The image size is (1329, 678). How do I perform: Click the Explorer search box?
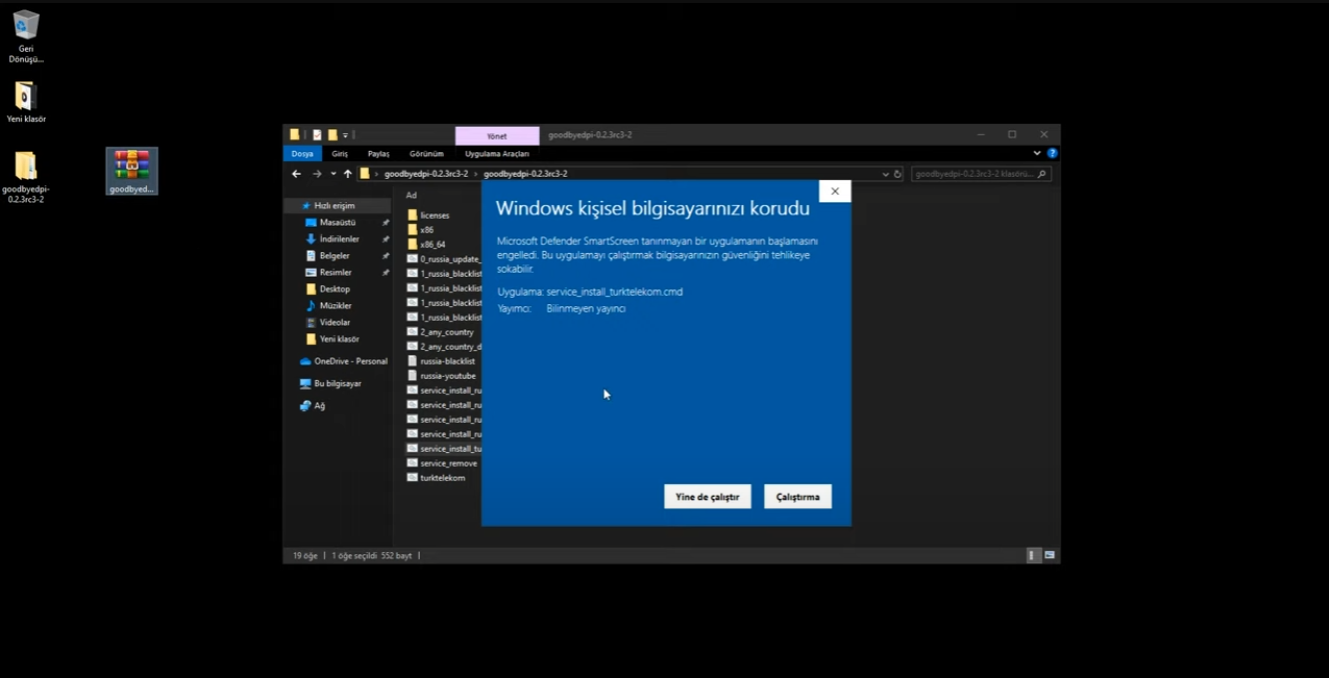pyautogui.click(x=980, y=174)
